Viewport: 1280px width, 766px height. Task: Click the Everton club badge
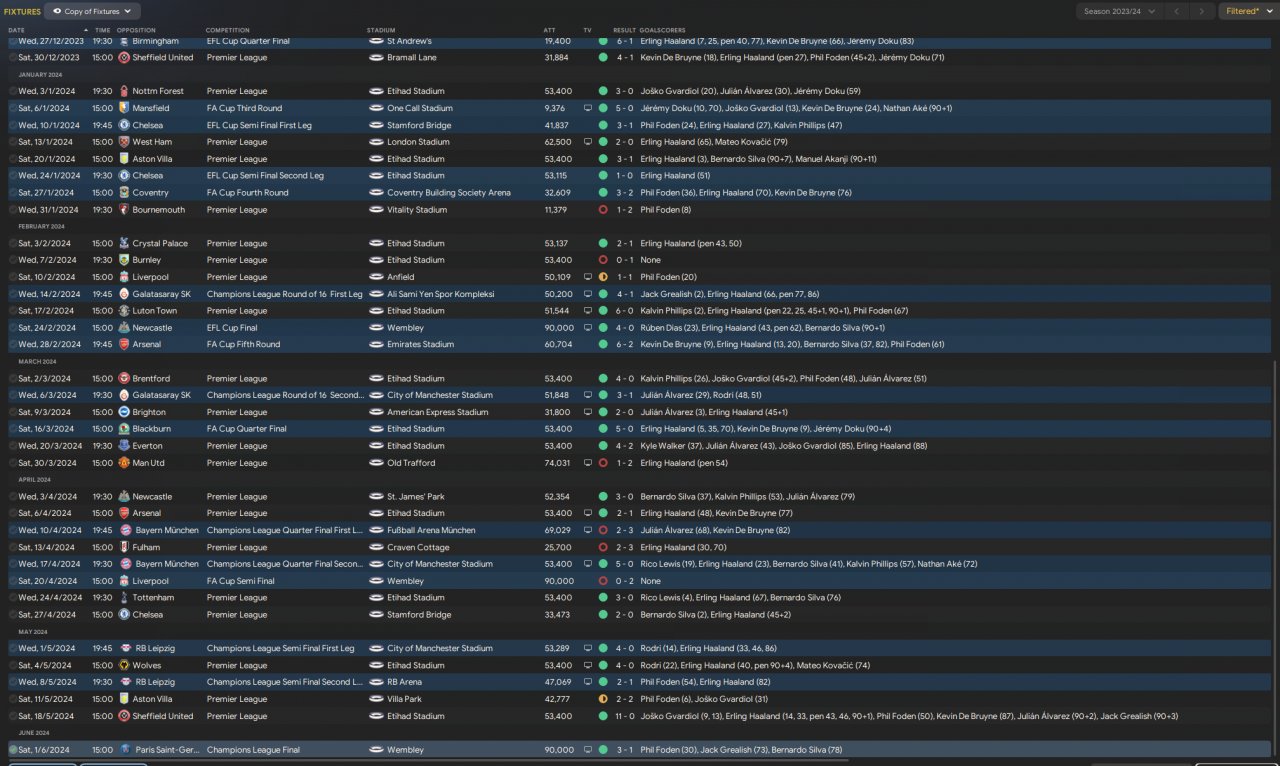[124, 446]
